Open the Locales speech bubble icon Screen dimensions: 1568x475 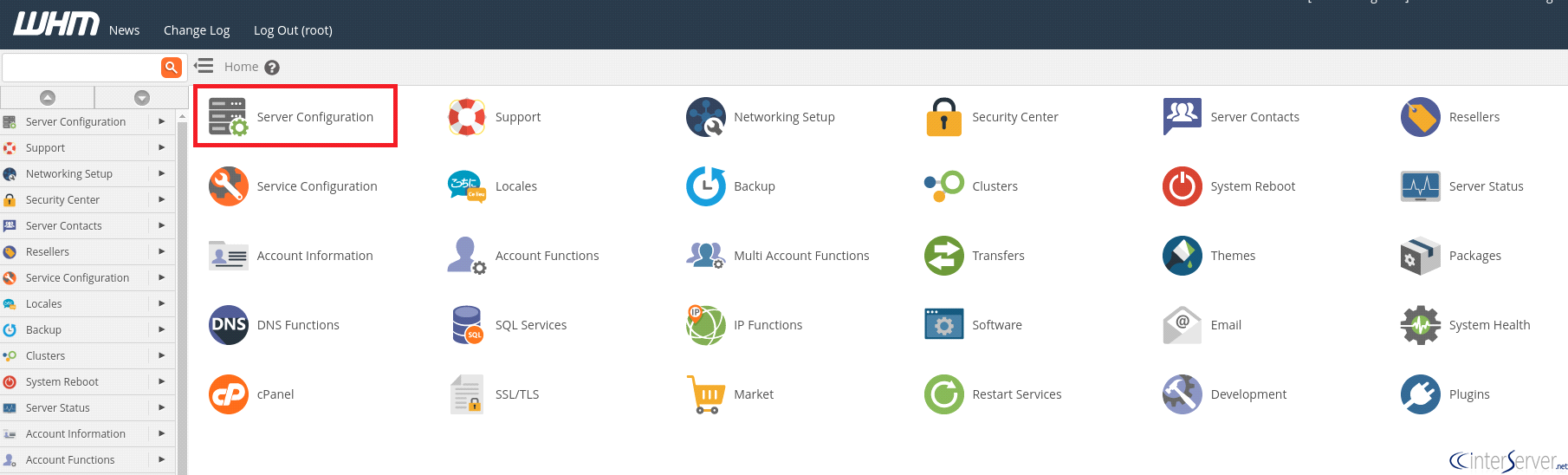(x=467, y=186)
